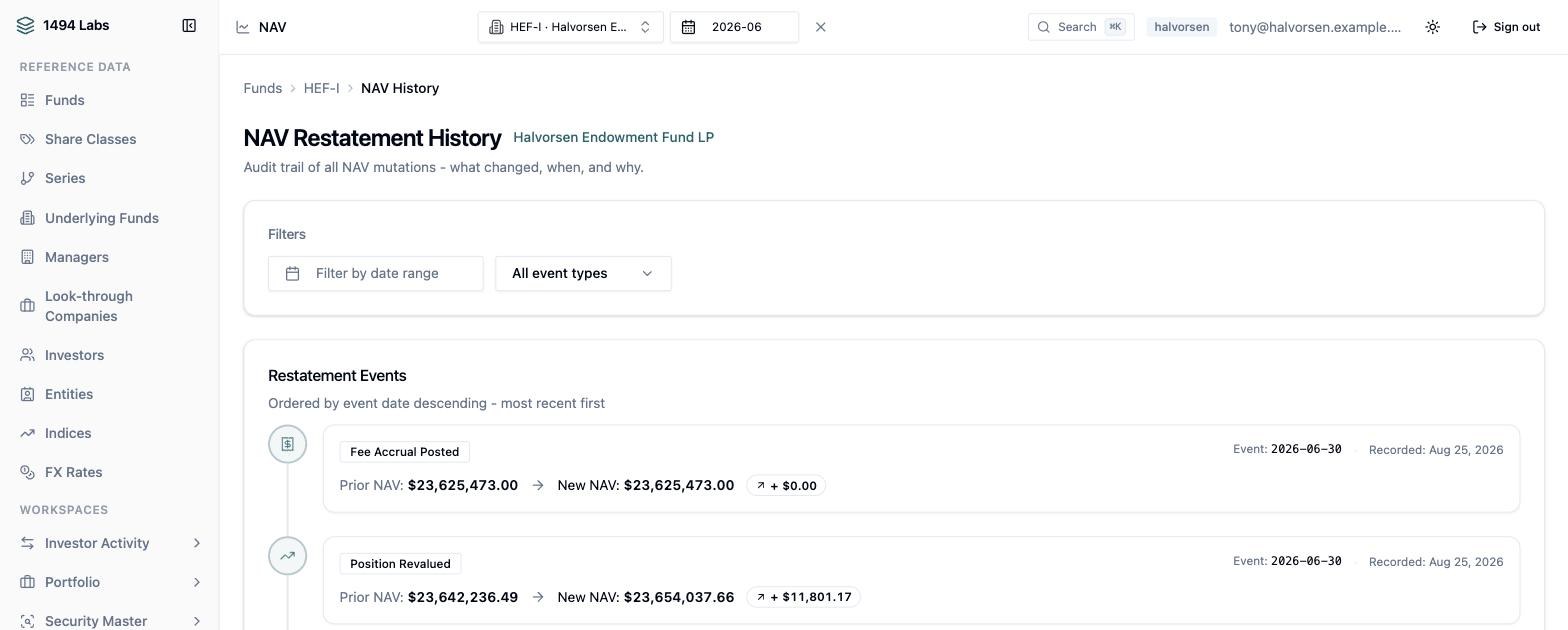Go to Funds breadcrumb link

(263, 88)
